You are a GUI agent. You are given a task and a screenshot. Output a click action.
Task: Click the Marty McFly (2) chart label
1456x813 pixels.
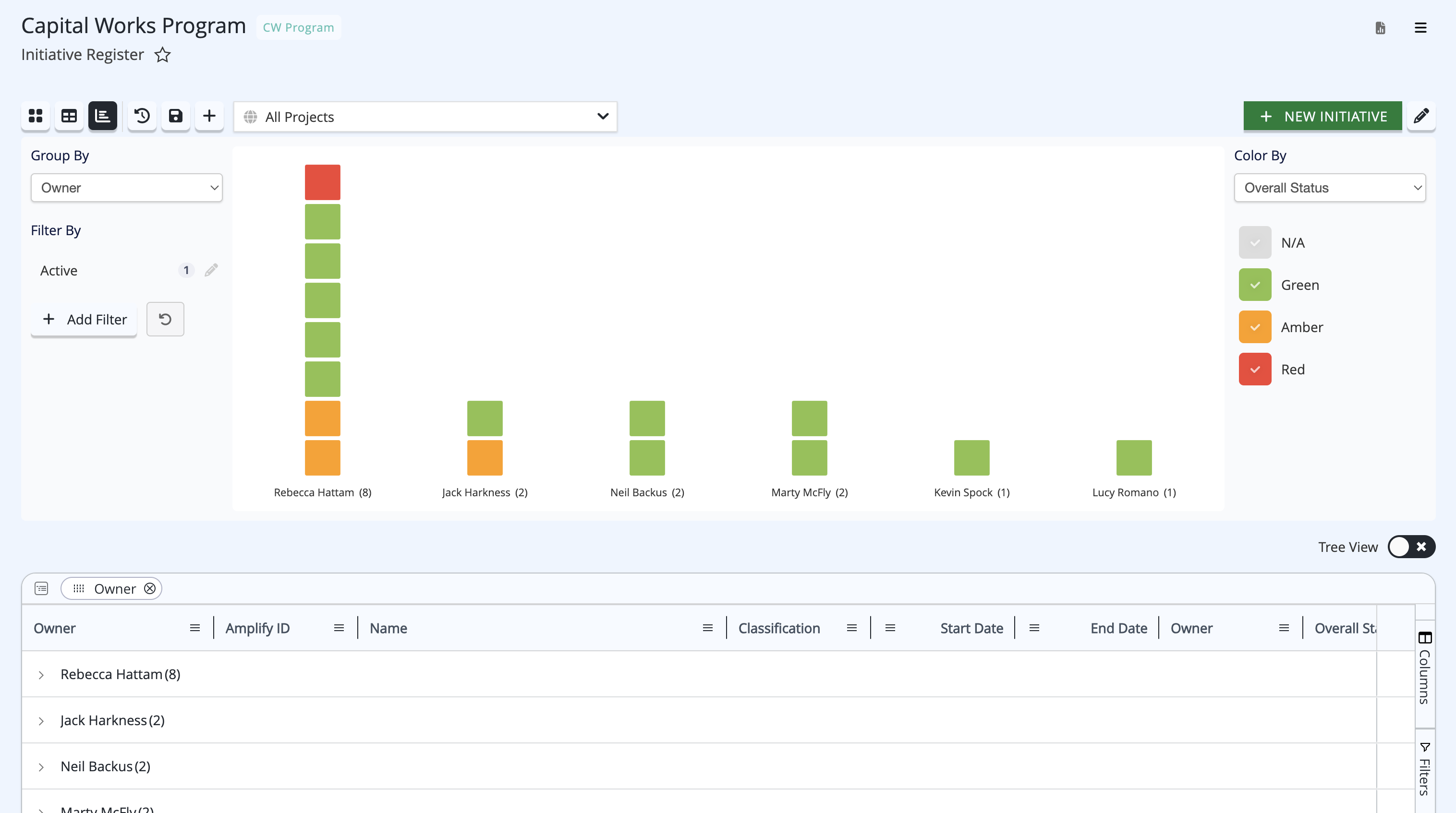click(x=809, y=492)
